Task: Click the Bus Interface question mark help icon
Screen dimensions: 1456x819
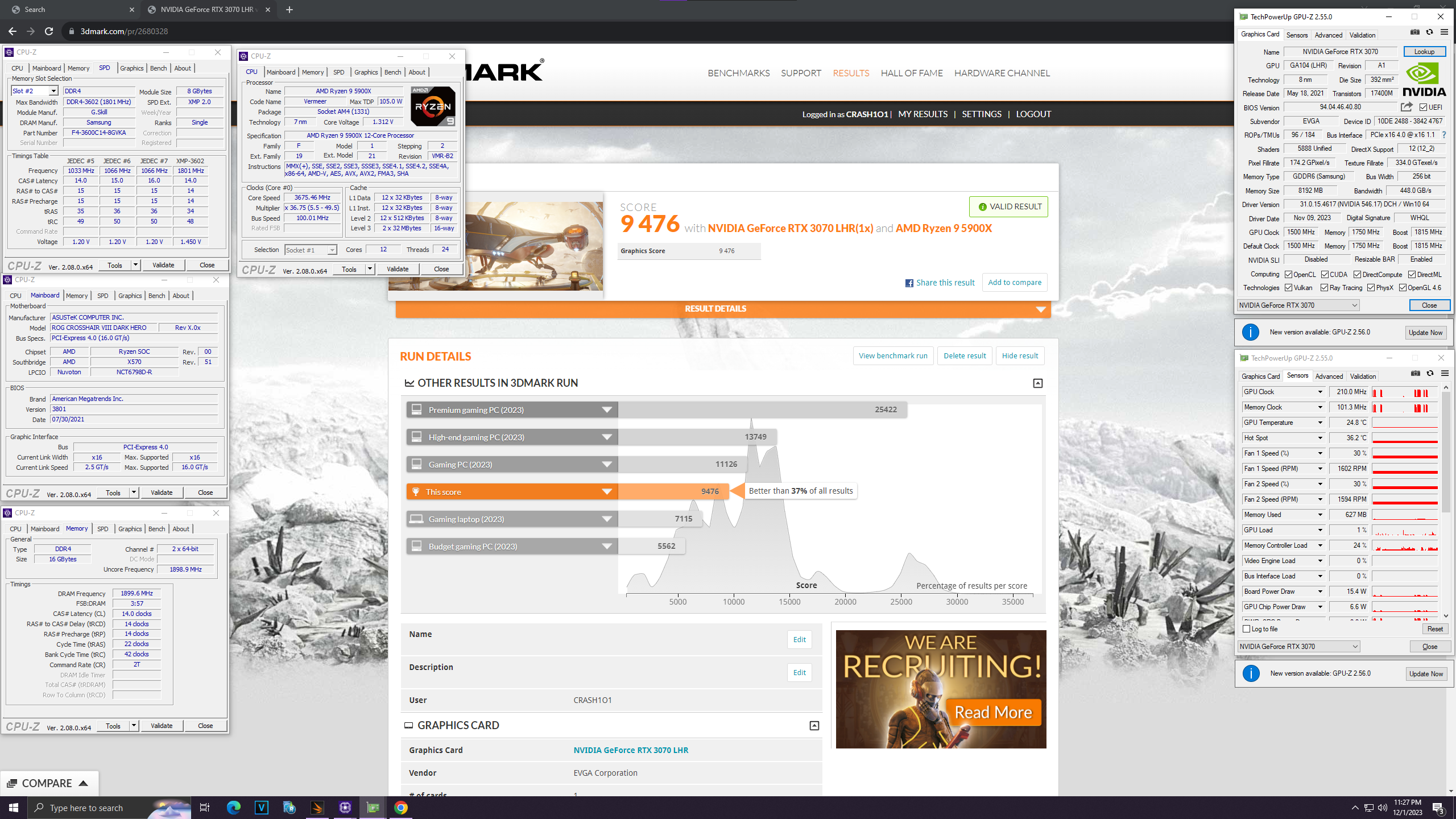Action: tap(1444, 135)
